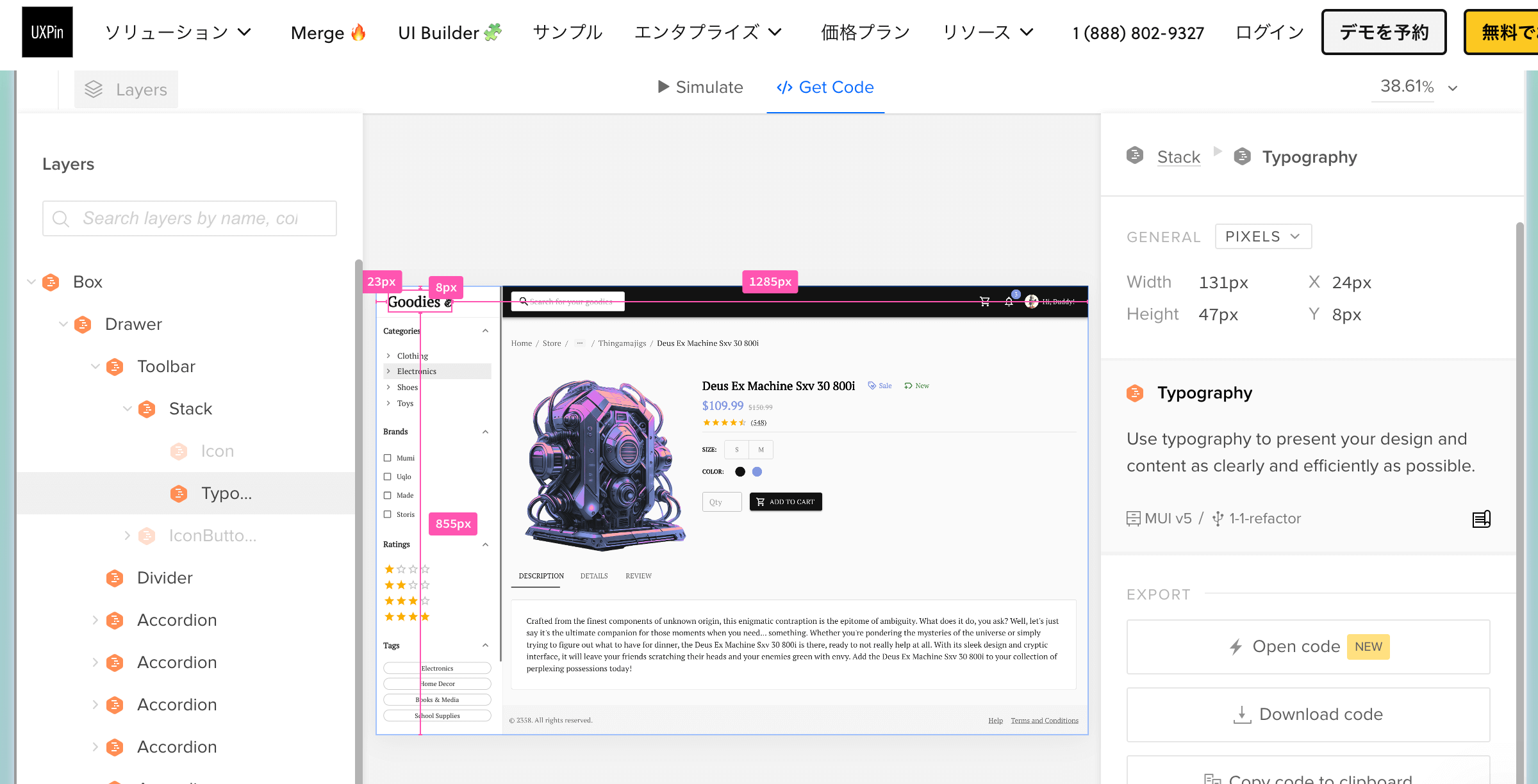Select the Get Code tab
The width and height of the screenshot is (1538, 784).
[x=826, y=87]
